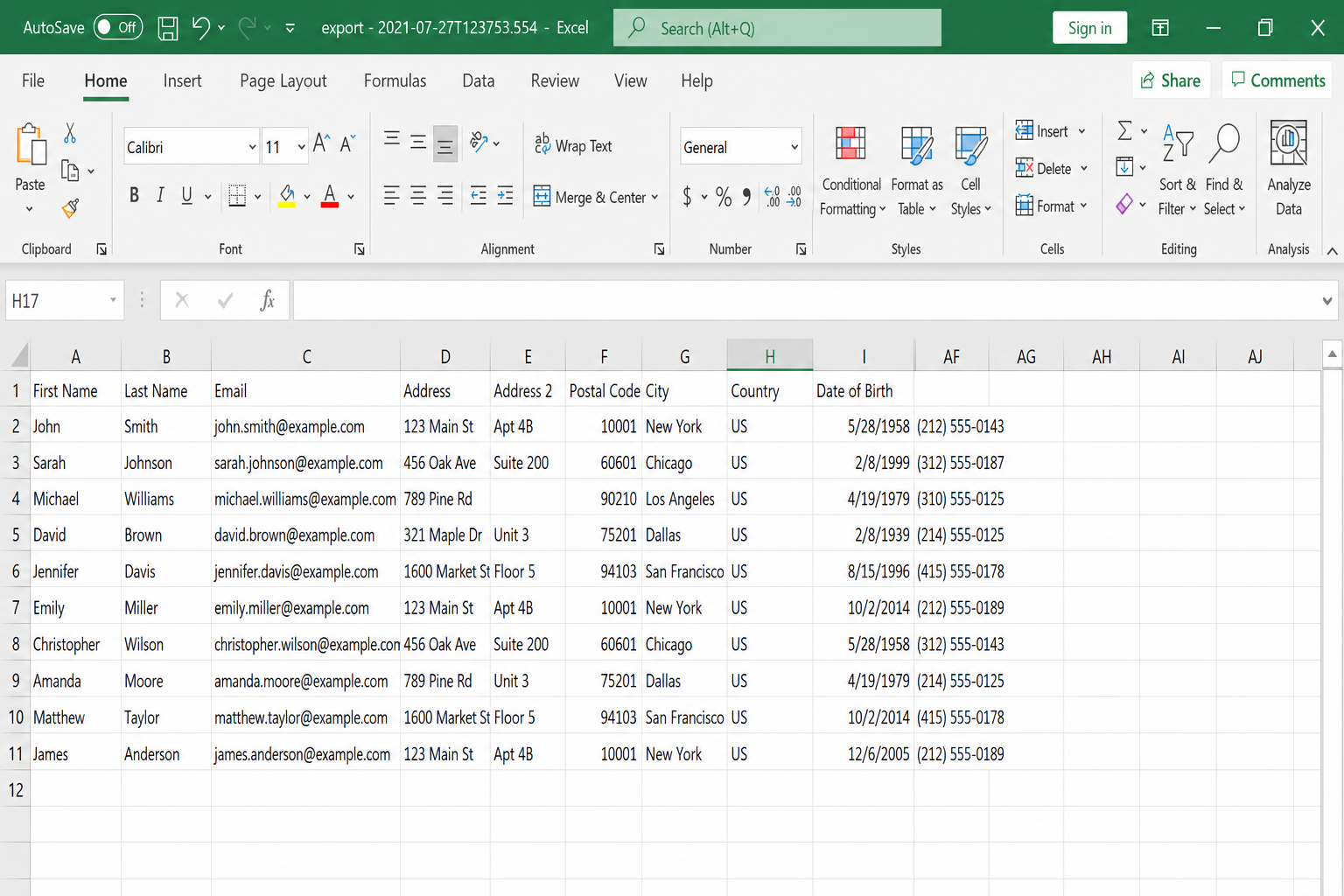Click the Insert Function fx icon
Screen dimensions: 1344x896
pyautogui.click(x=268, y=300)
